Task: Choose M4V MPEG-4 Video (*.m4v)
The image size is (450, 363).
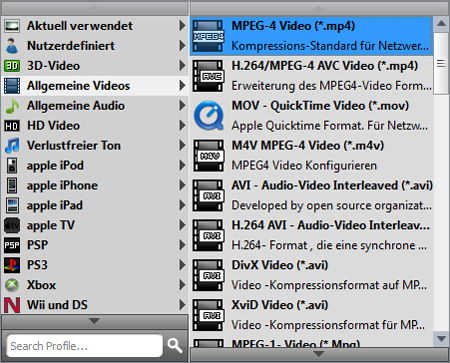Action: [x=311, y=155]
